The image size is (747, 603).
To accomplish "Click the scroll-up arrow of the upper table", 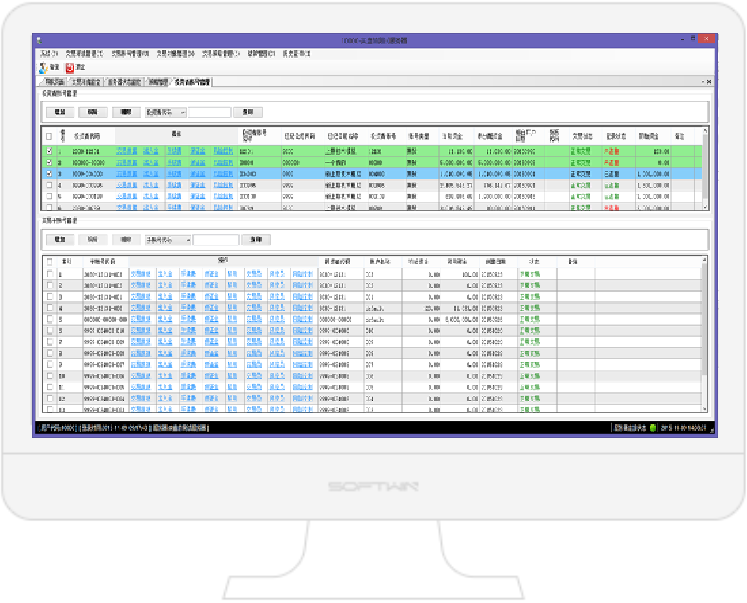I will tap(704, 130).
